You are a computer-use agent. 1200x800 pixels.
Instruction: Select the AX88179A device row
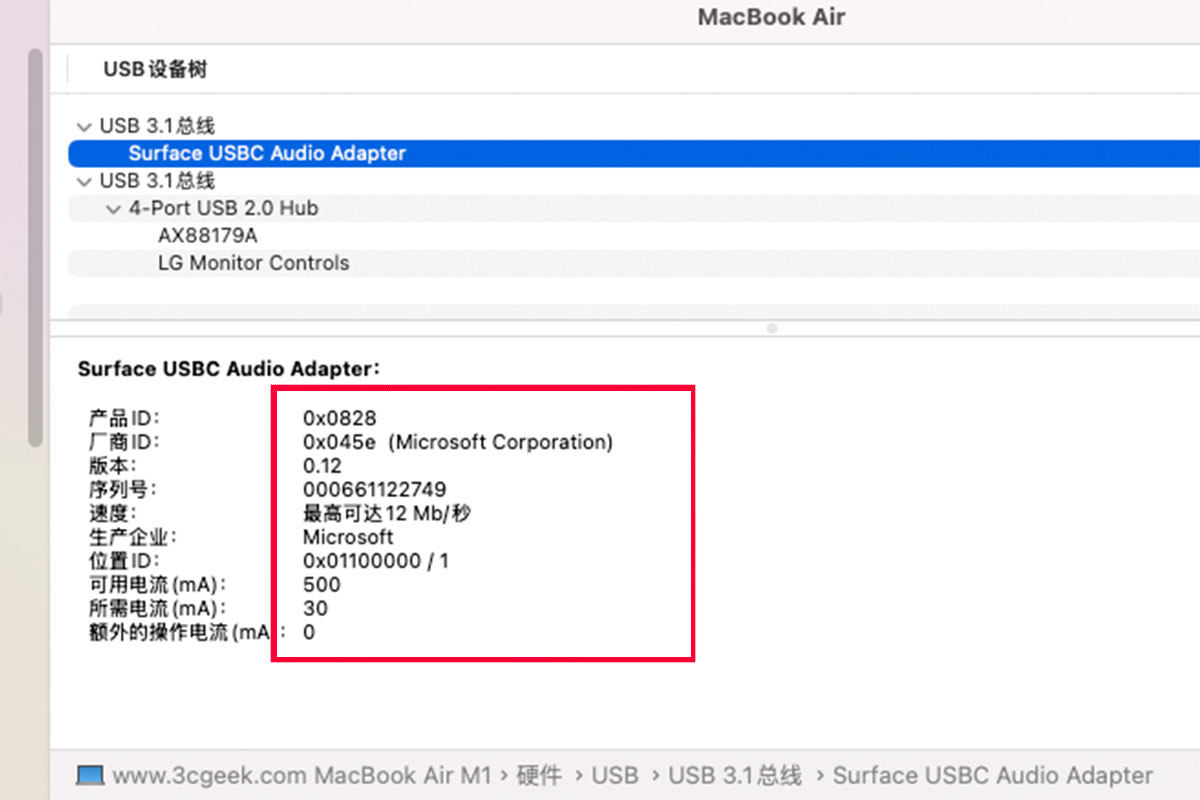point(634,236)
